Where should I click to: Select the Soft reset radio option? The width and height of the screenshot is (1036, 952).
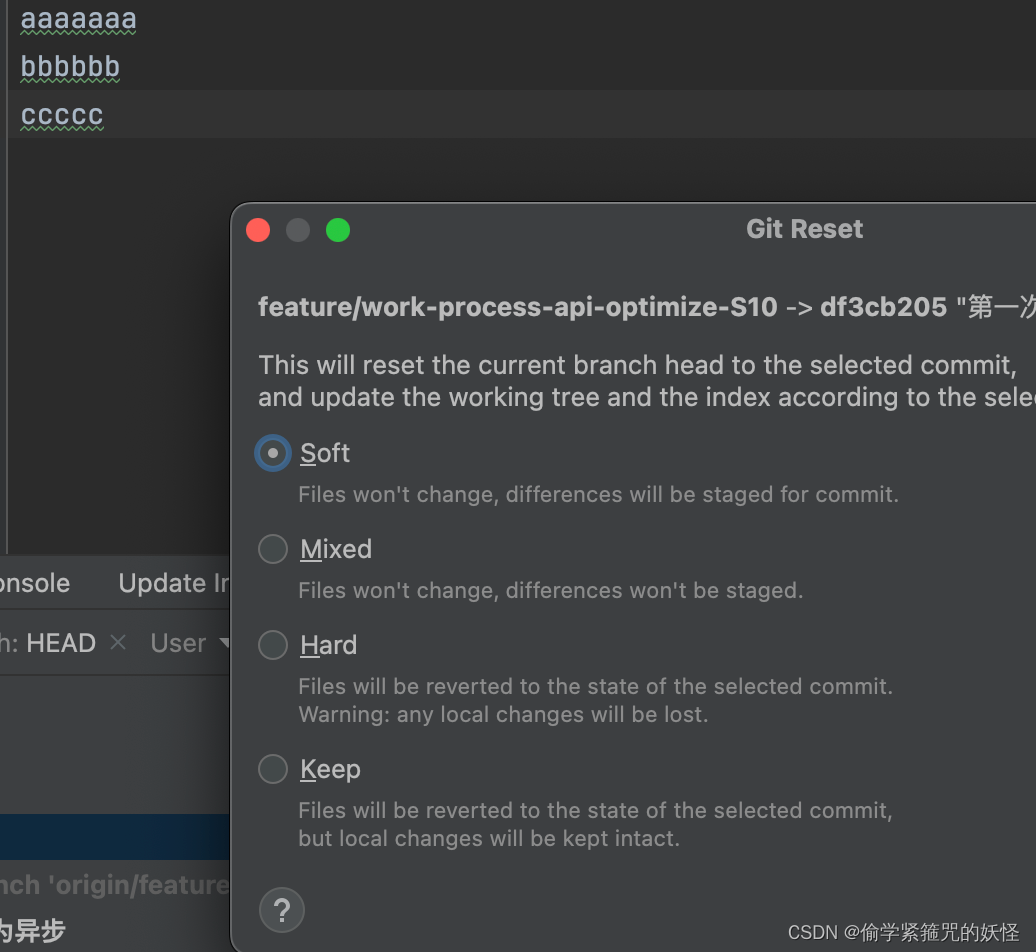273,453
